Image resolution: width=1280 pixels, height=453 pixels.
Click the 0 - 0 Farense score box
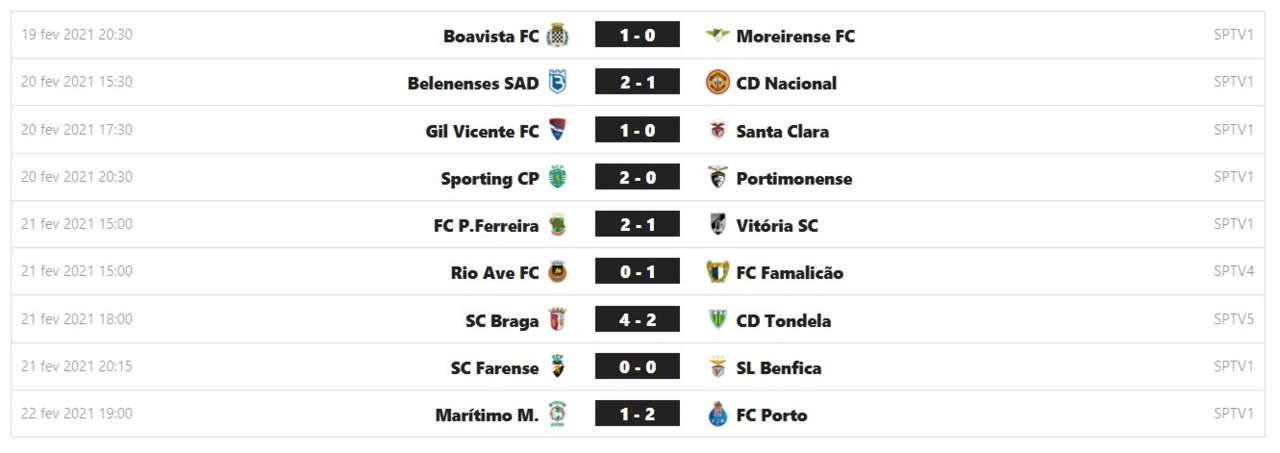click(637, 367)
